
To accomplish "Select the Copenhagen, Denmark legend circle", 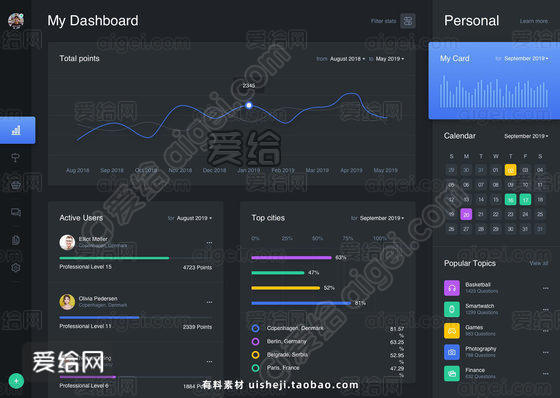I will [x=255, y=328].
